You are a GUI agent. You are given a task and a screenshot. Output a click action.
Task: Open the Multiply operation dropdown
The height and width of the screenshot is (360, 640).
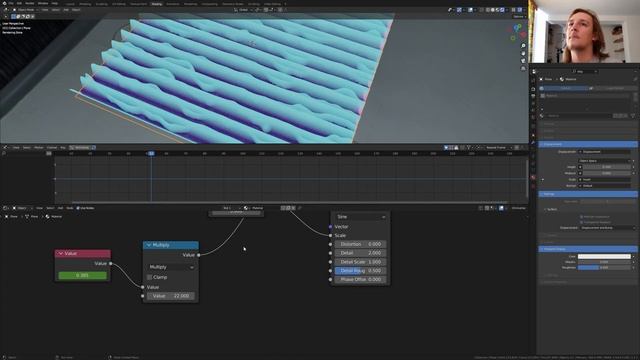(171, 267)
